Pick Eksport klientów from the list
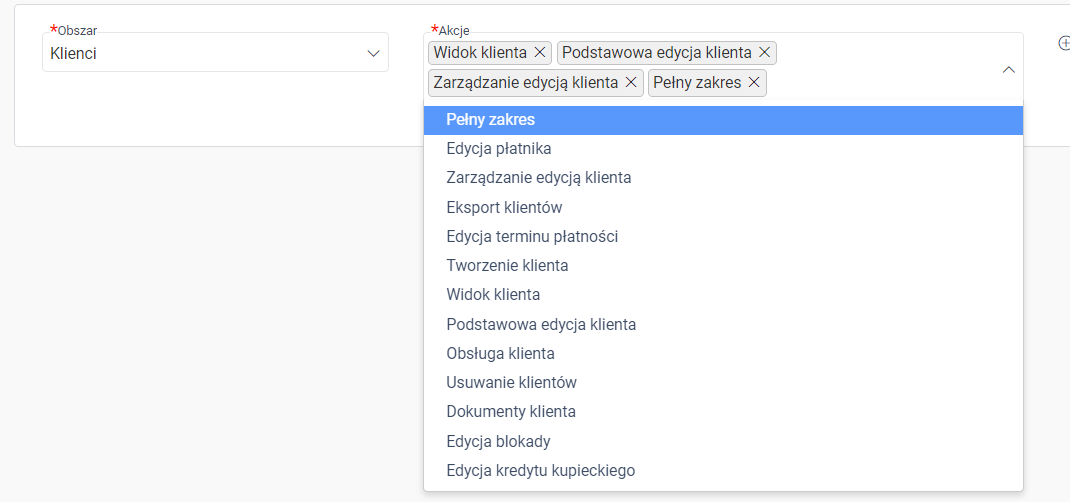This screenshot has height=502, width=1070. click(x=723, y=207)
